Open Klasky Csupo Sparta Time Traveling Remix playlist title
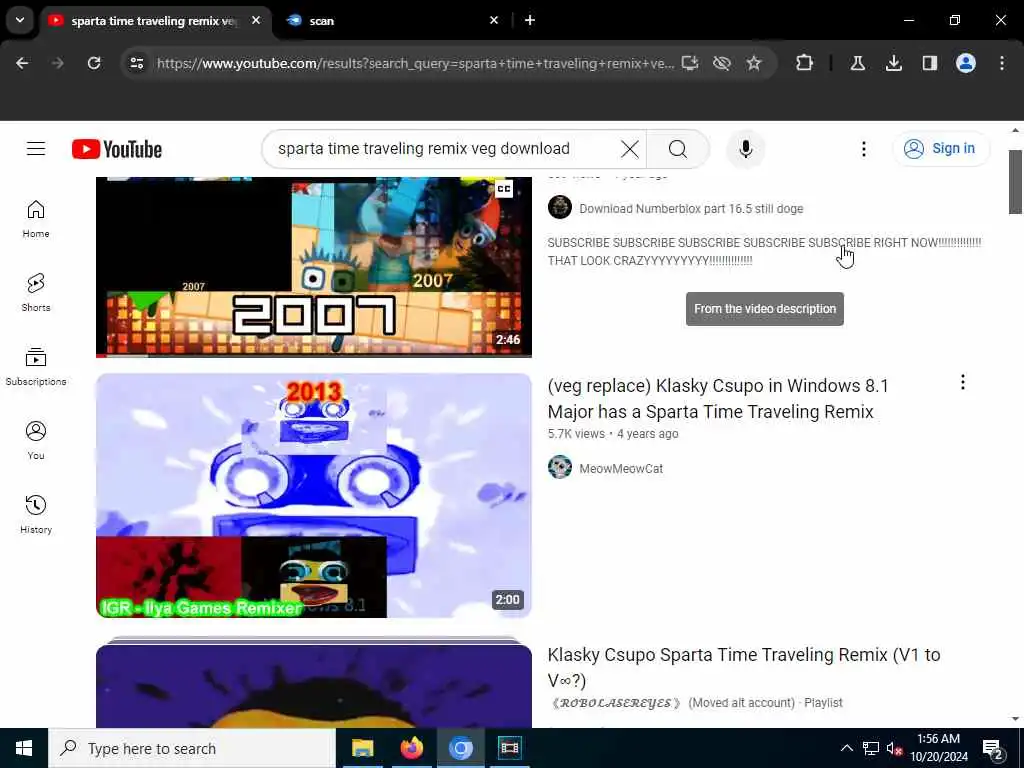The width and height of the screenshot is (1024, 768). [743, 667]
